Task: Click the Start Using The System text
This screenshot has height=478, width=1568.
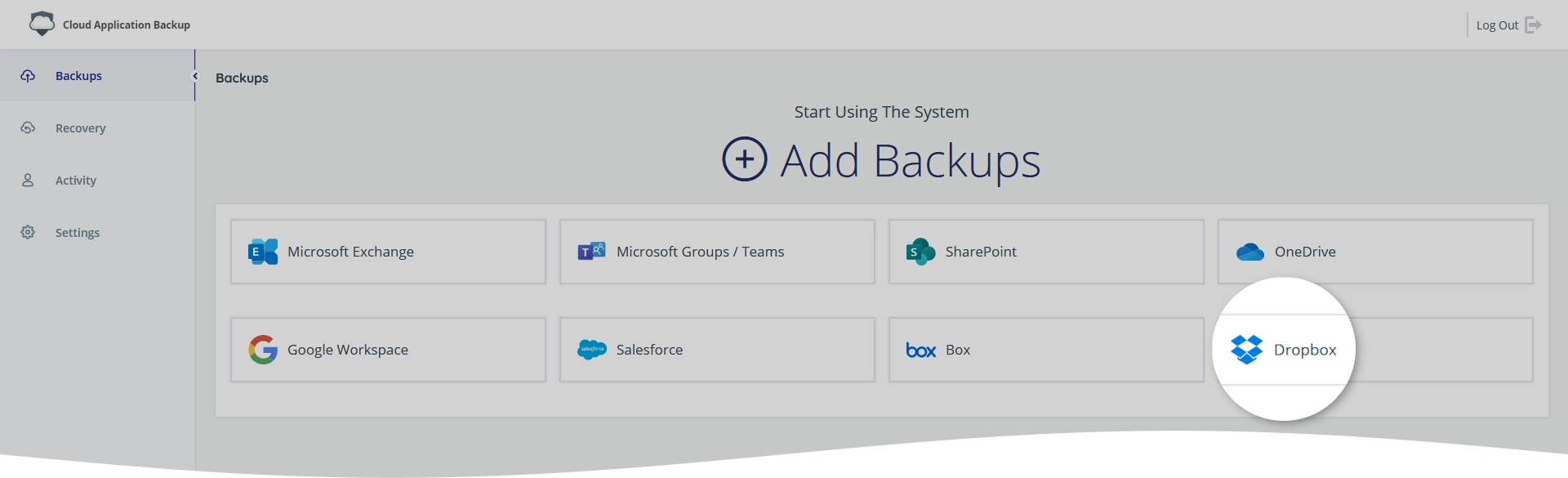Action: point(882,112)
